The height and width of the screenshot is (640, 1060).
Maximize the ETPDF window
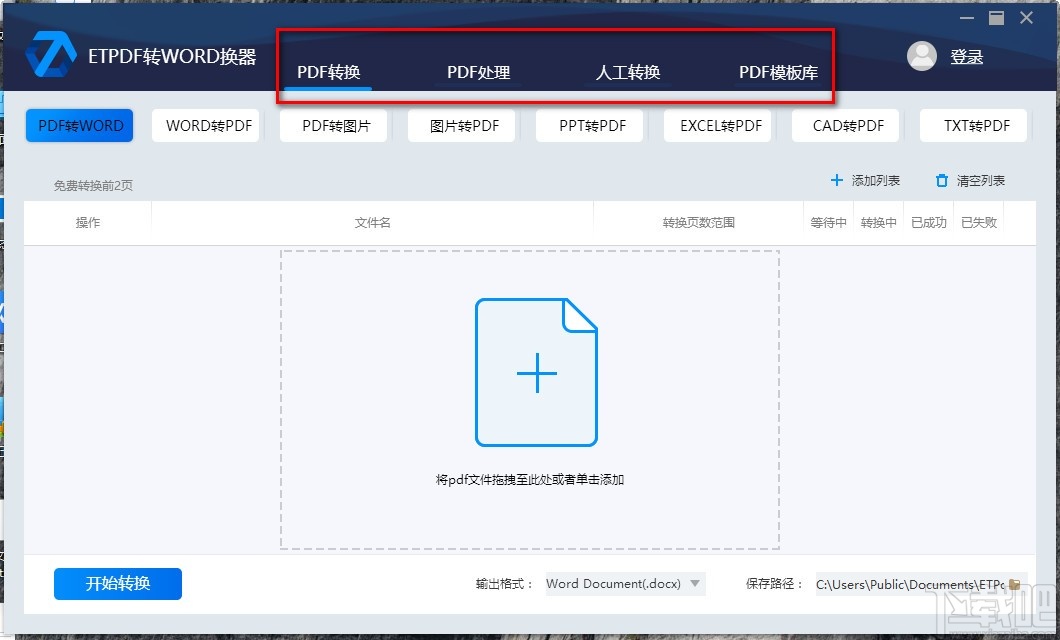pos(996,18)
